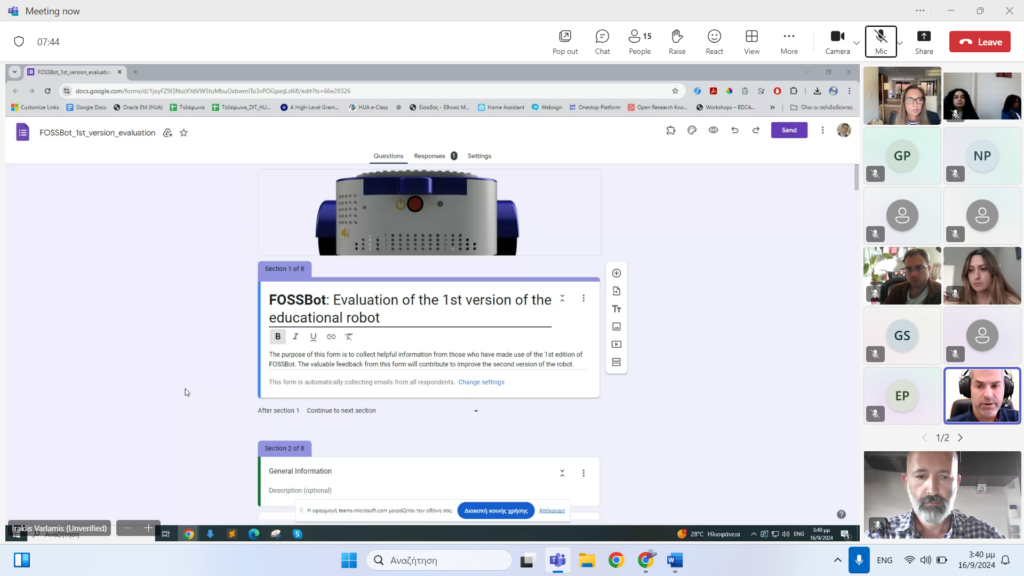
Task: Open the Google Docs bookmark
Action: click(x=86, y=107)
